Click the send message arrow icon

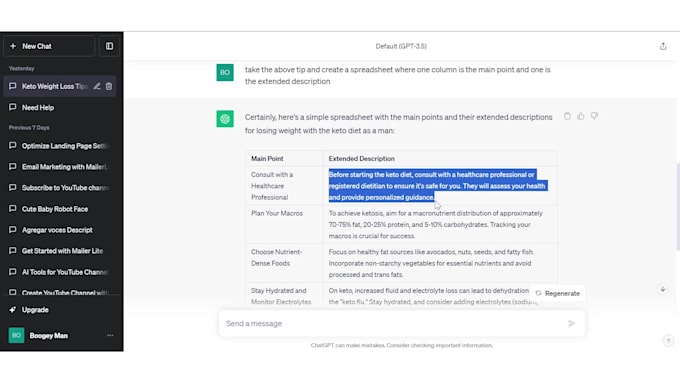tap(572, 323)
